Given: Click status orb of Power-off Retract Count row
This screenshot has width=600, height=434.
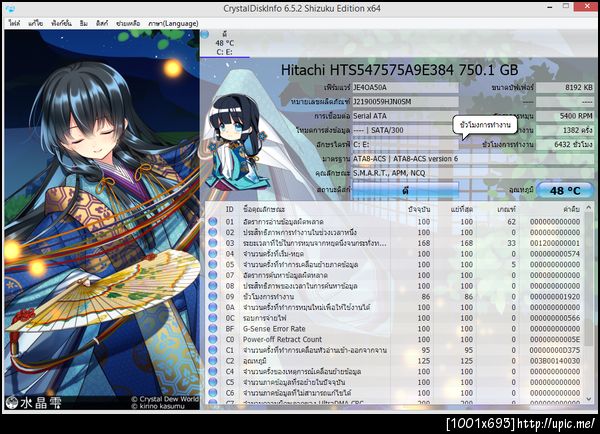Looking at the screenshot, I should coord(213,339).
